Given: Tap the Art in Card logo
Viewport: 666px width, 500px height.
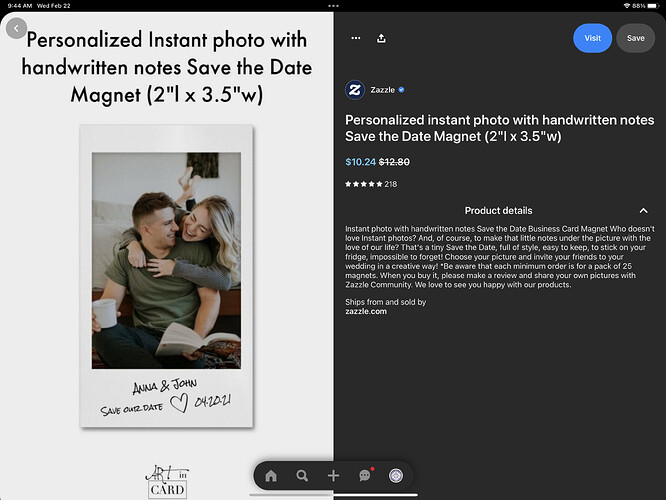Looking at the screenshot, I should point(167,482).
